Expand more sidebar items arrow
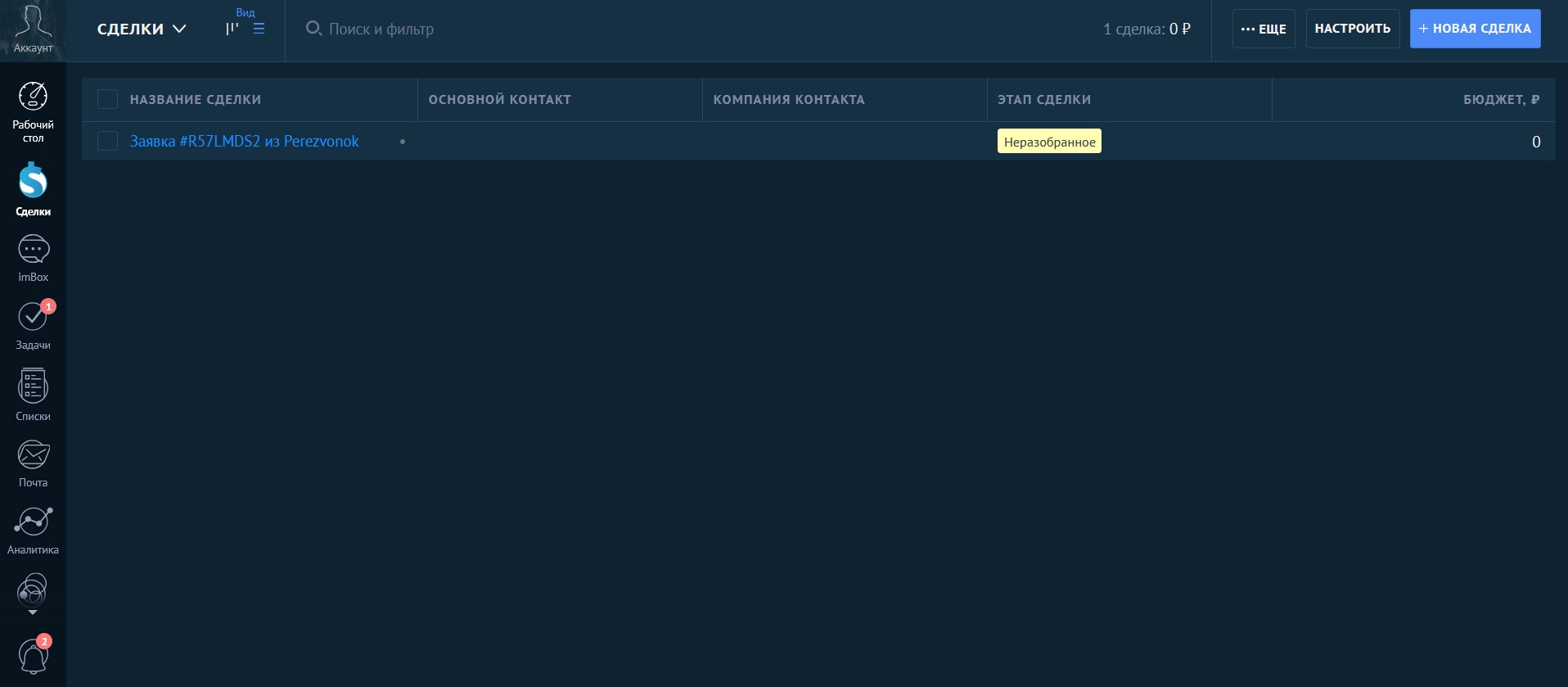This screenshot has width=1568, height=687. 33,612
